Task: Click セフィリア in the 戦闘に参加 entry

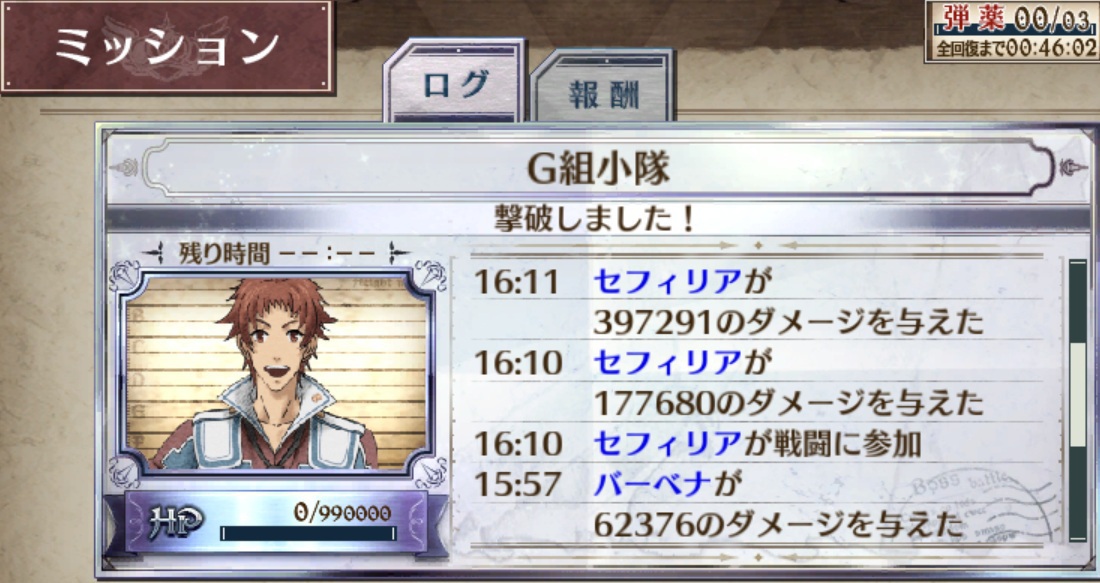Action: pyautogui.click(x=667, y=443)
